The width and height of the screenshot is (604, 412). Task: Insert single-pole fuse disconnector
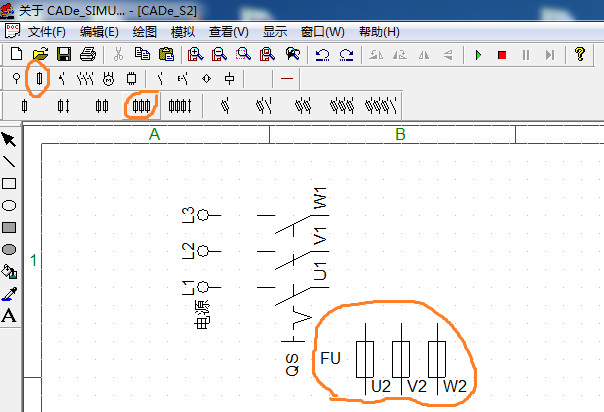[226, 106]
